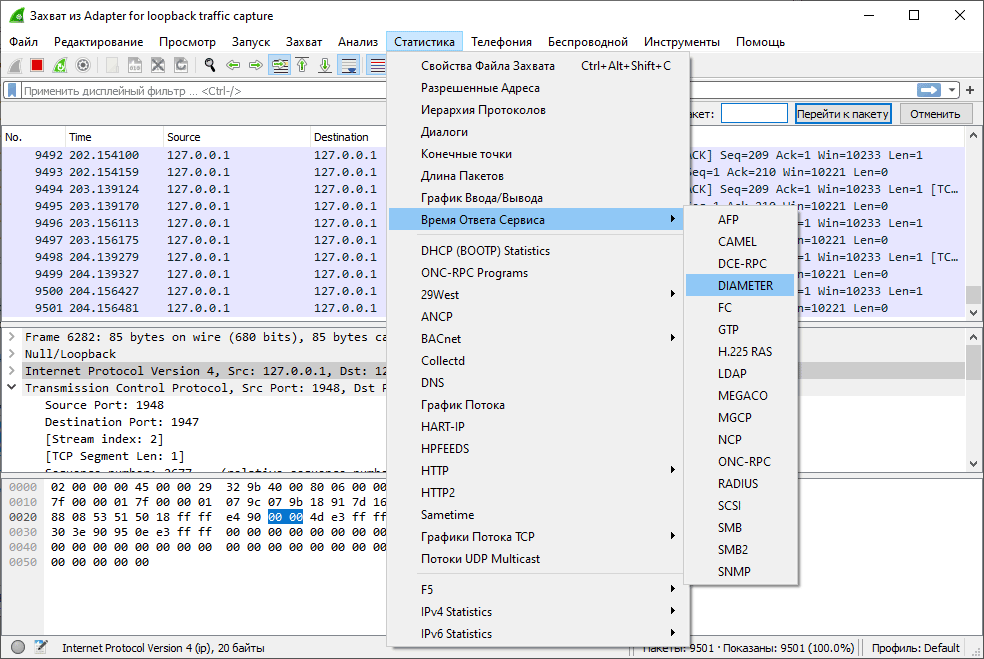This screenshot has height=659, width=984.
Task: Expand the Null/Loopback tree row
Action: [11, 354]
